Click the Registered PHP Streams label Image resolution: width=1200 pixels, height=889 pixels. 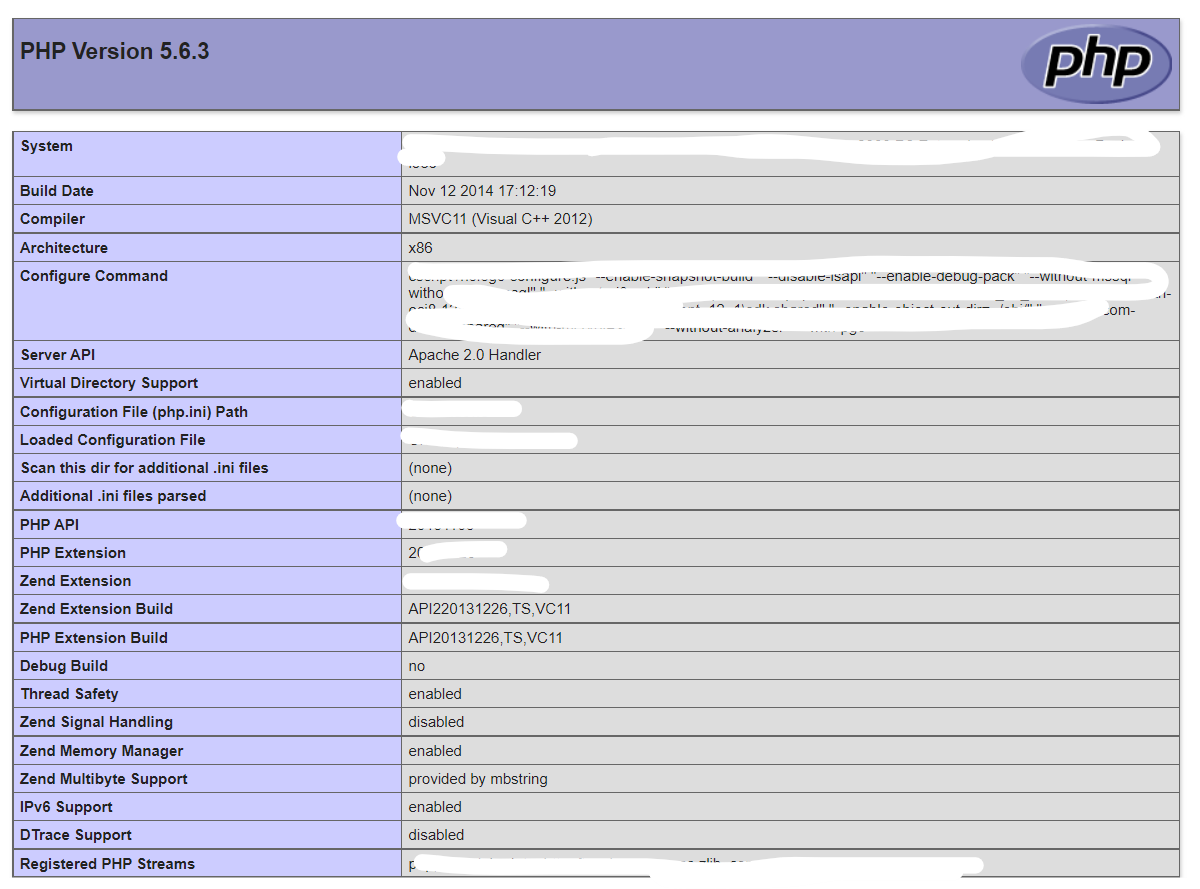click(108, 864)
